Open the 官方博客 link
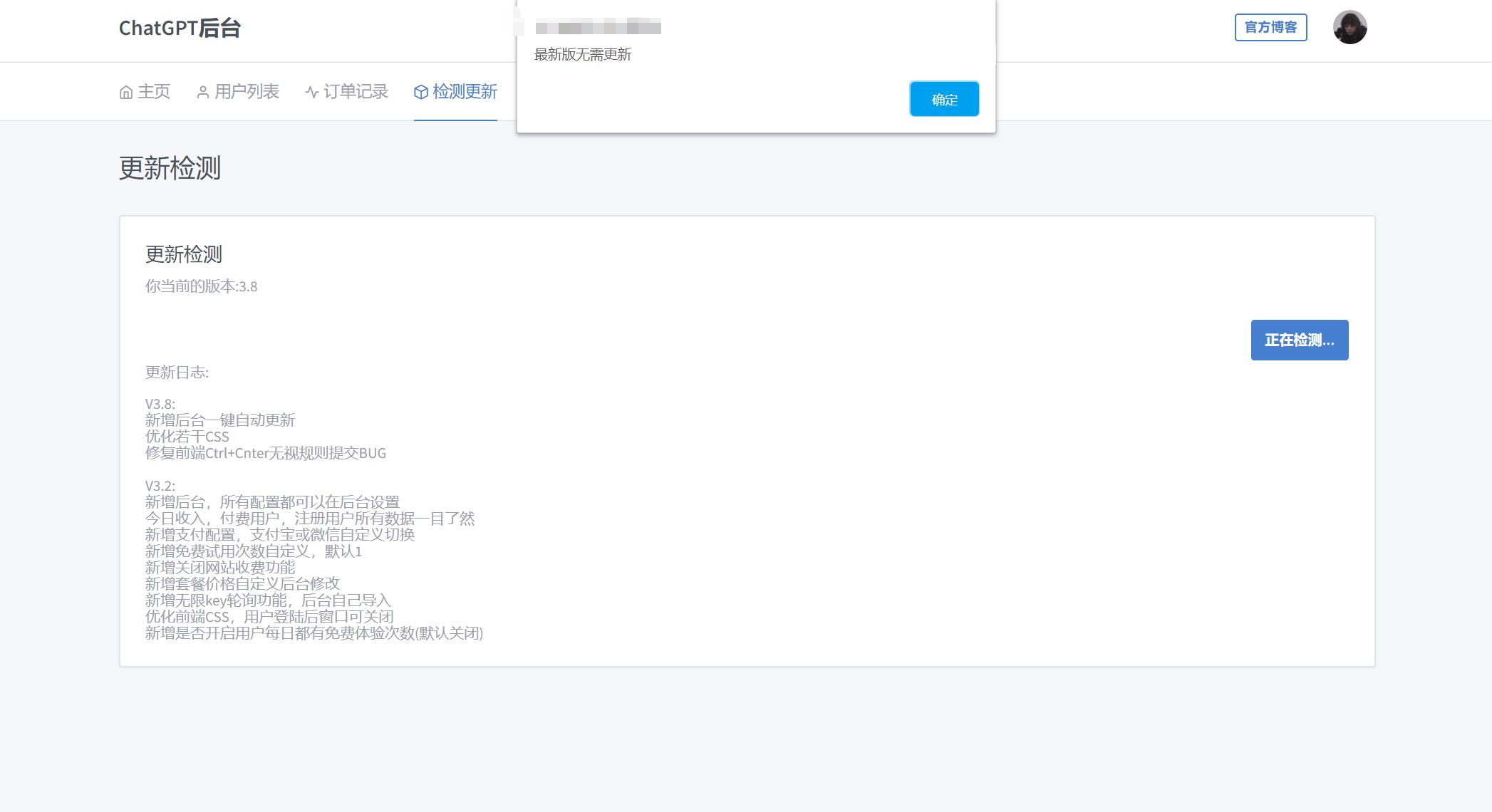1492x812 pixels. (1270, 27)
